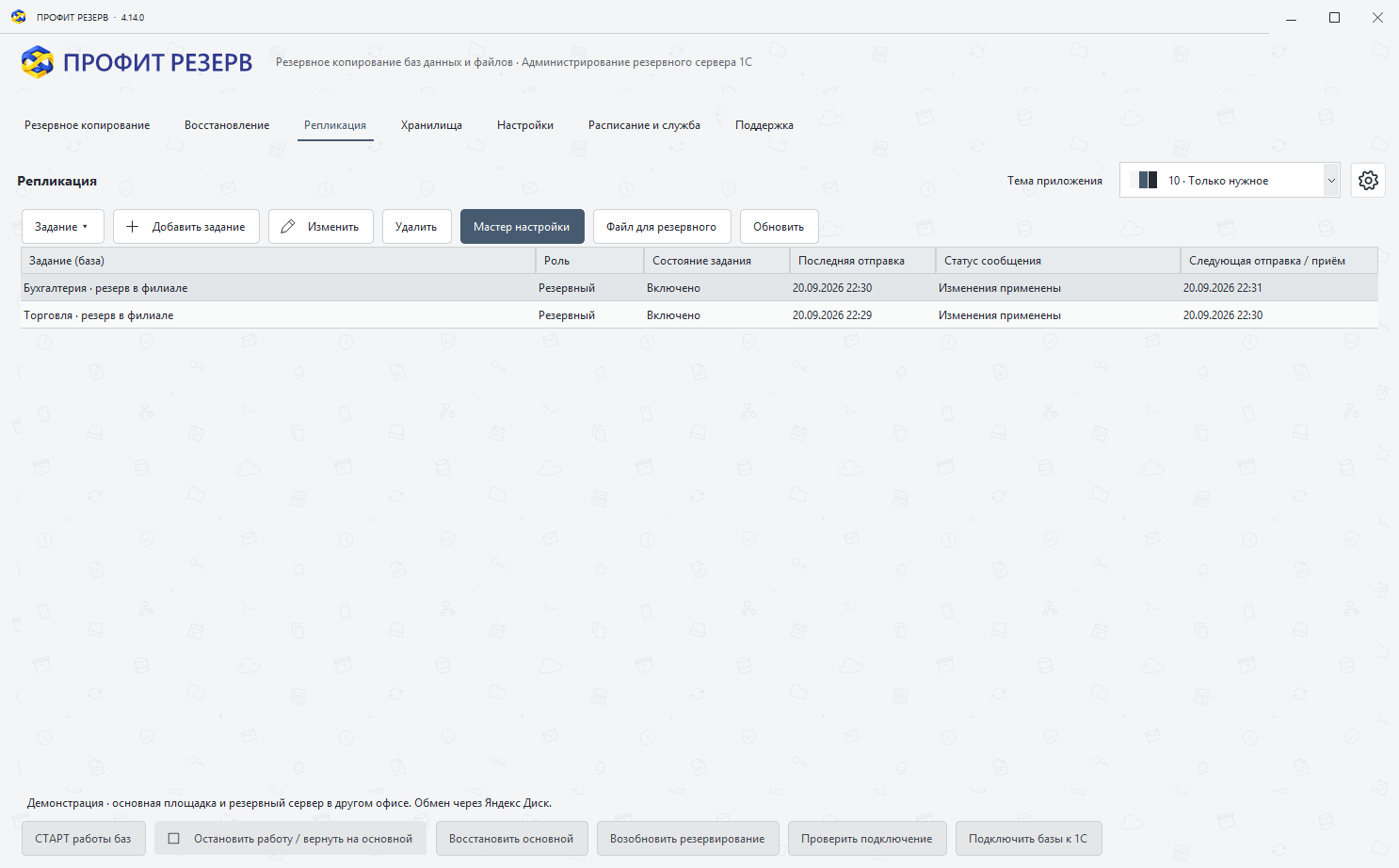This screenshot has height=868, width=1399.
Task: Click the ПРОФИТ РЕЗЕРВ logo icon
Action: tap(38, 62)
